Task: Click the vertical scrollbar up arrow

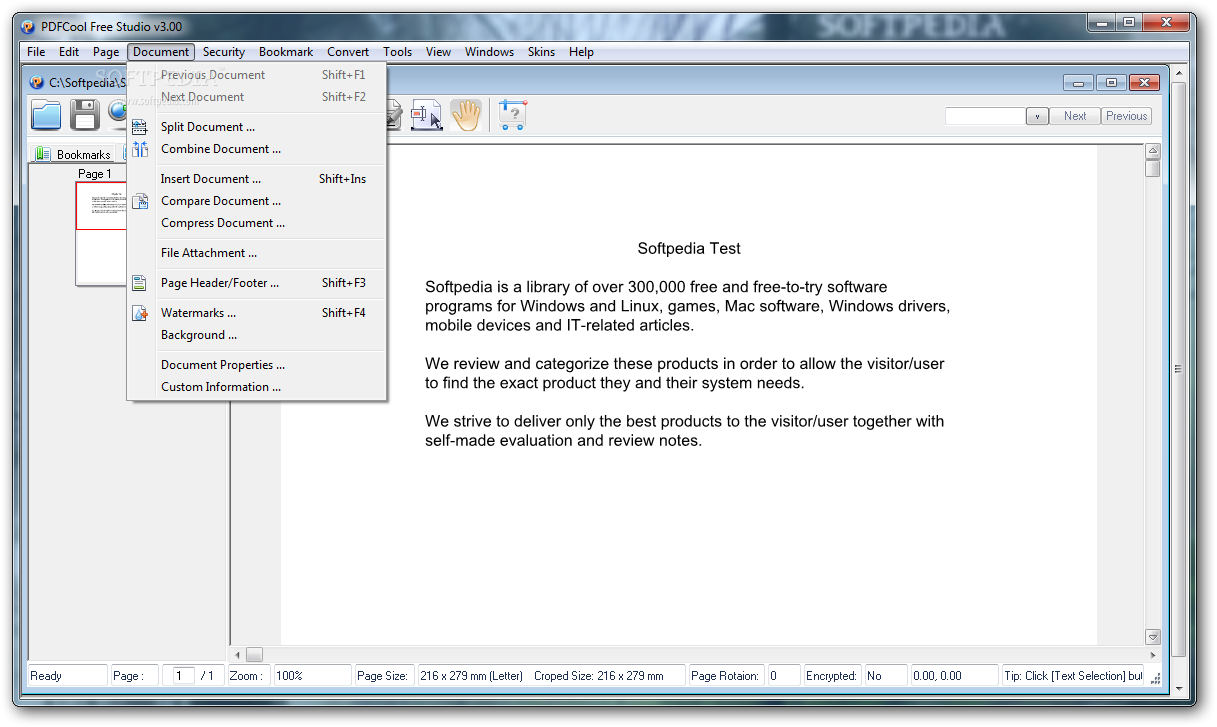Action: tap(1153, 152)
